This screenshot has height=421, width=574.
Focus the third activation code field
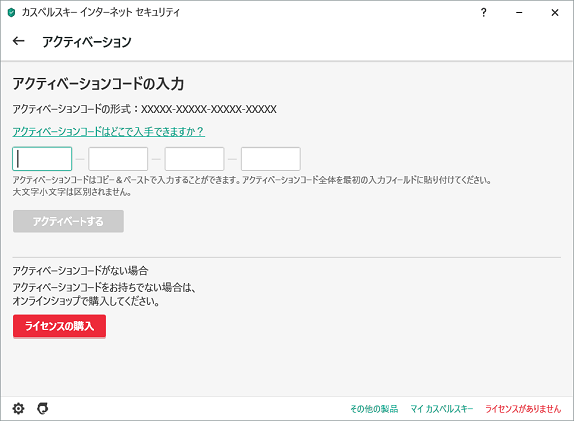[x=194, y=159]
